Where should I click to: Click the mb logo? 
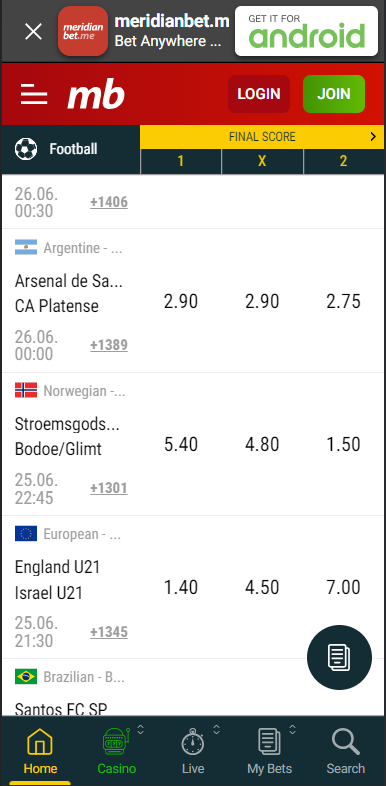[x=96, y=95]
